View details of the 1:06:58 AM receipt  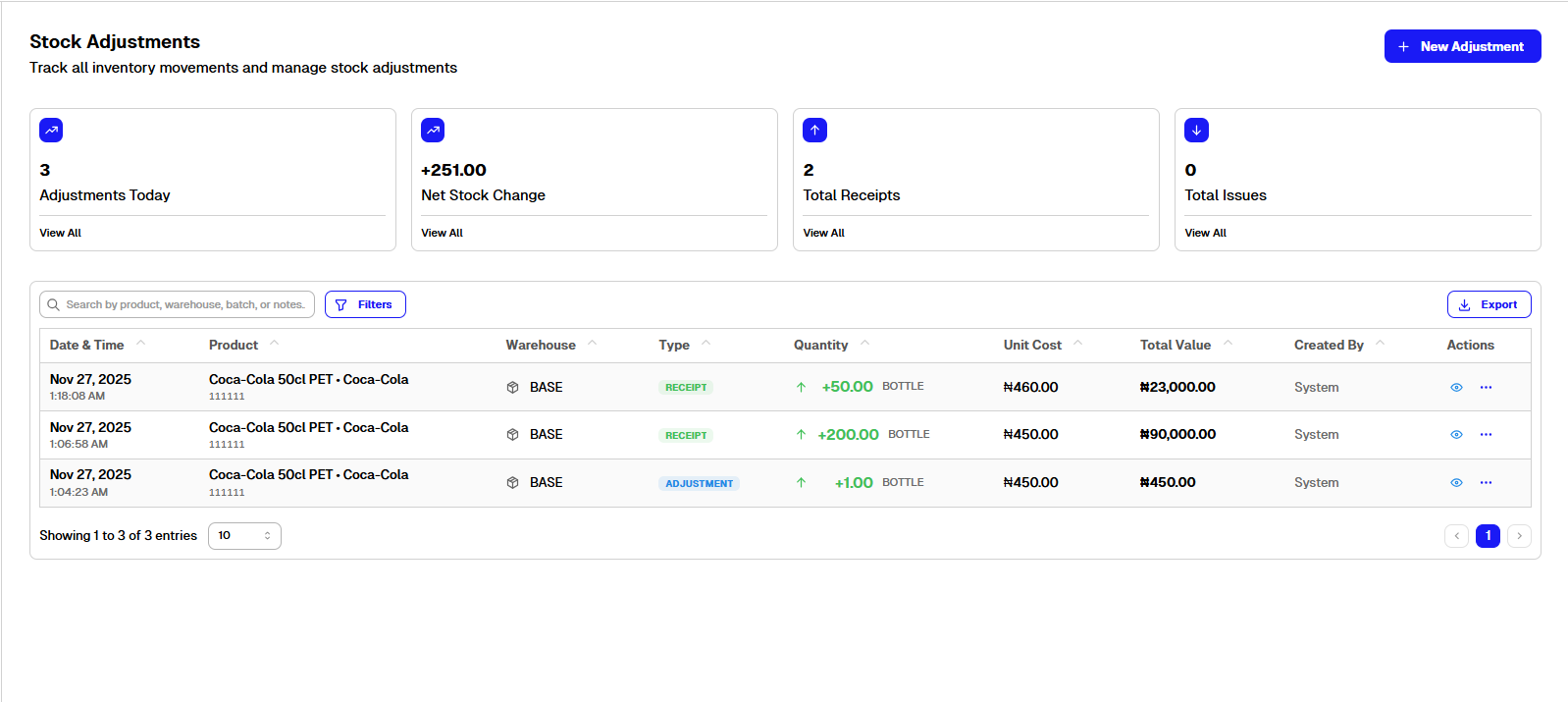coord(1456,434)
